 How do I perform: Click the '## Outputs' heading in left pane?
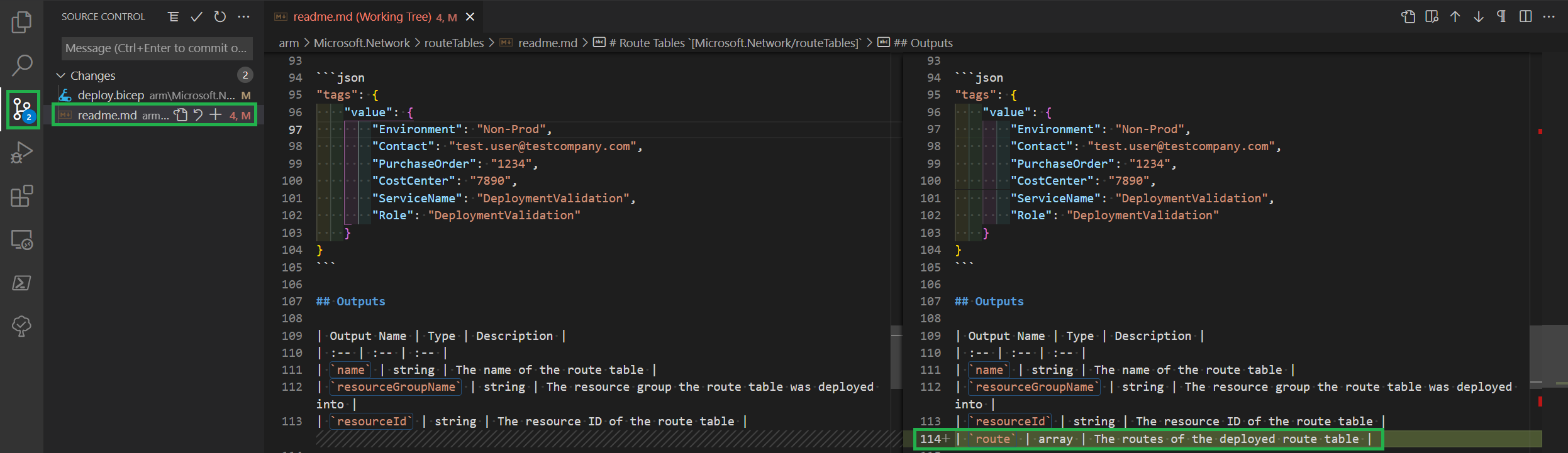(x=350, y=302)
